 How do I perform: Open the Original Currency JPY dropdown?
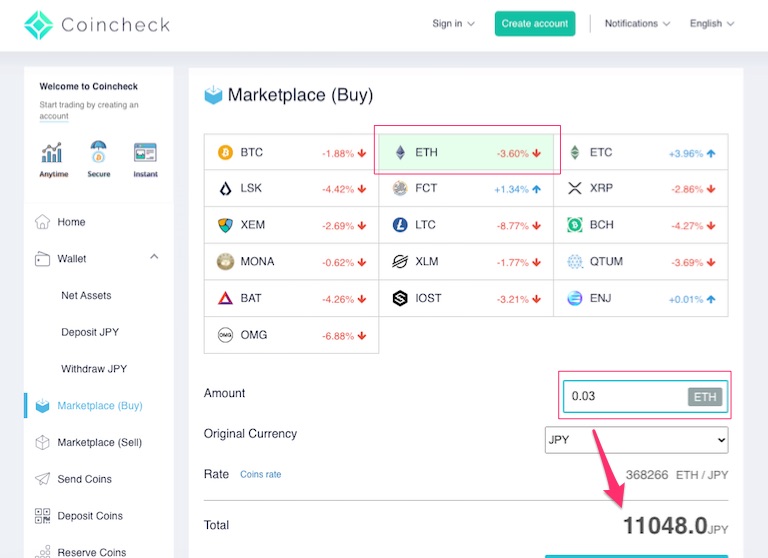(636, 440)
